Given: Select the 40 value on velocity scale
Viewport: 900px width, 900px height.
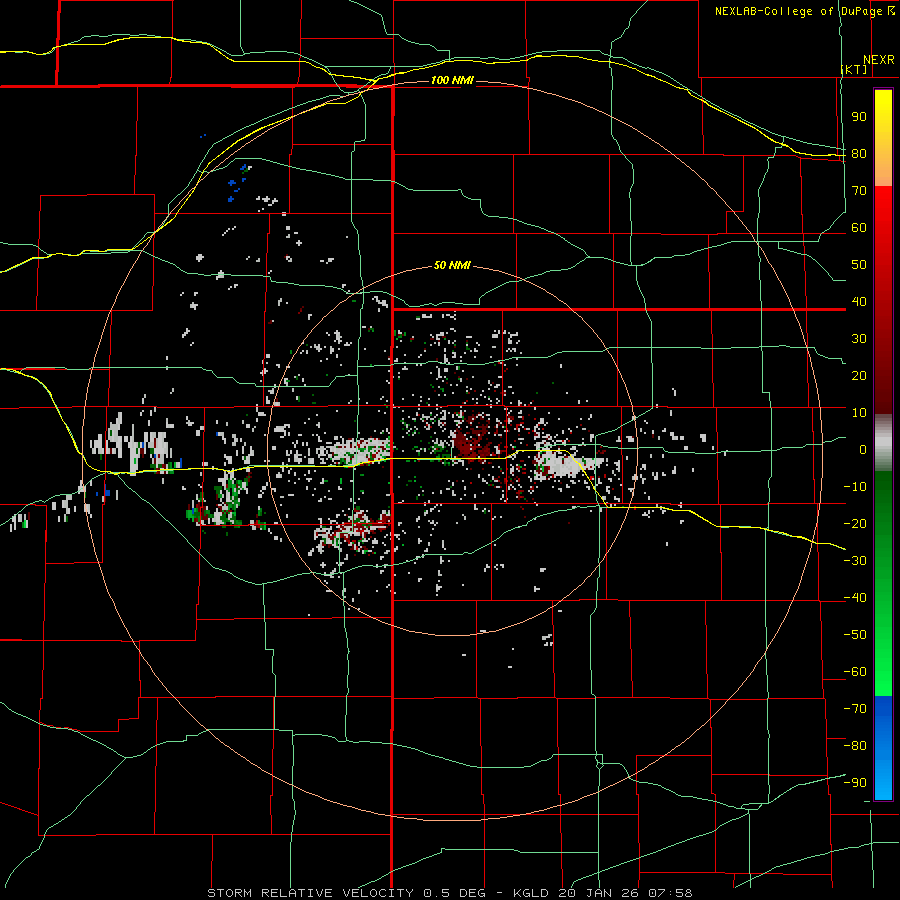Looking at the screenshot, I should (859, 301).
